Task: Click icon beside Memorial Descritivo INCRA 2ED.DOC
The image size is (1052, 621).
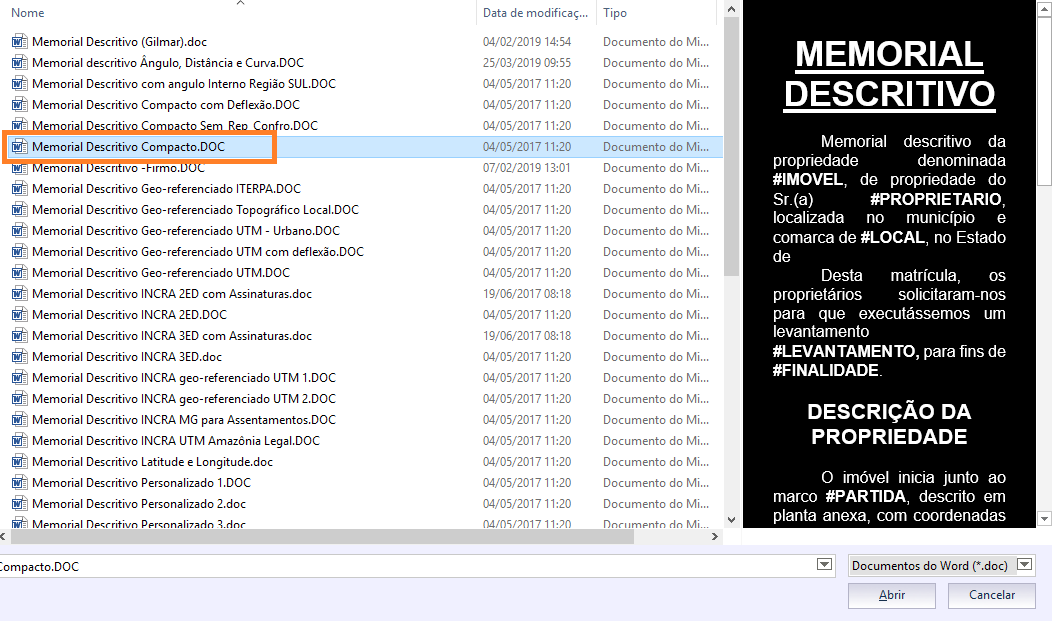Action: coord(19,315)
